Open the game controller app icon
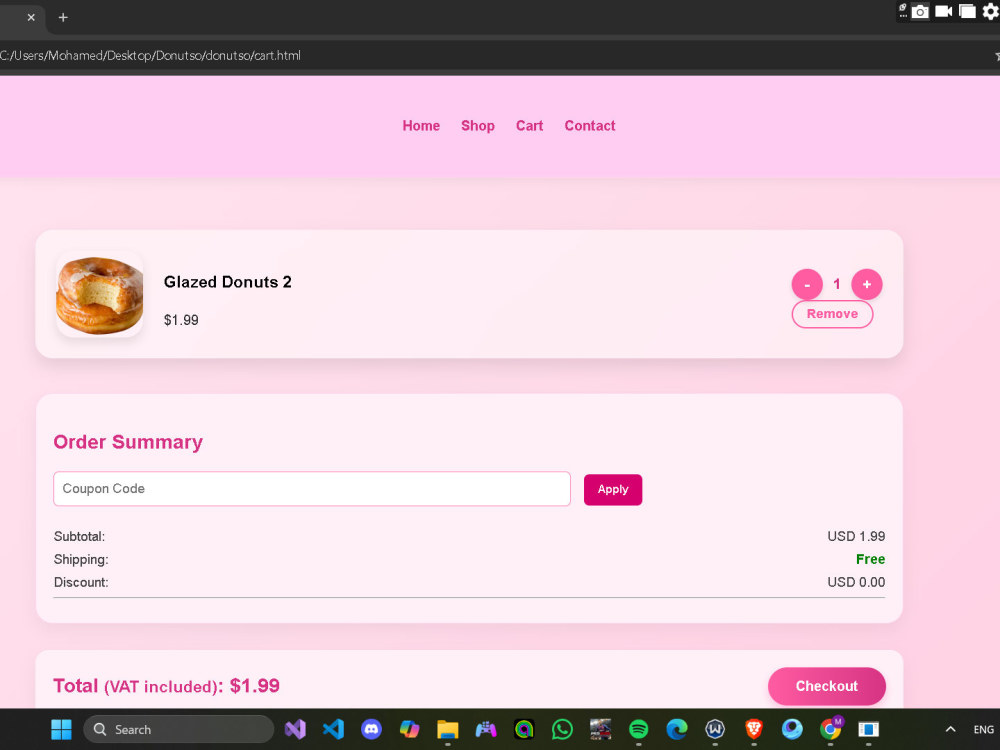 tap(486, 729)
